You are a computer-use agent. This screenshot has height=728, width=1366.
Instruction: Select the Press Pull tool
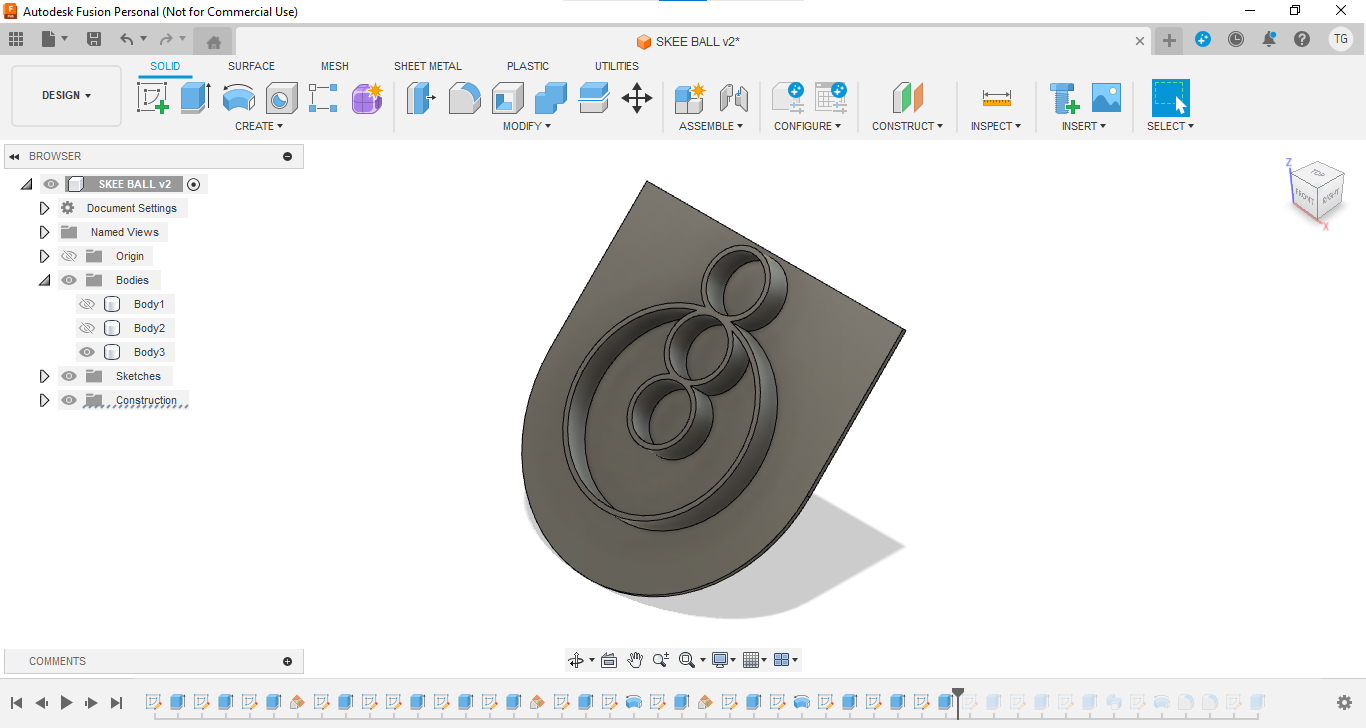[x=422, y=98]
